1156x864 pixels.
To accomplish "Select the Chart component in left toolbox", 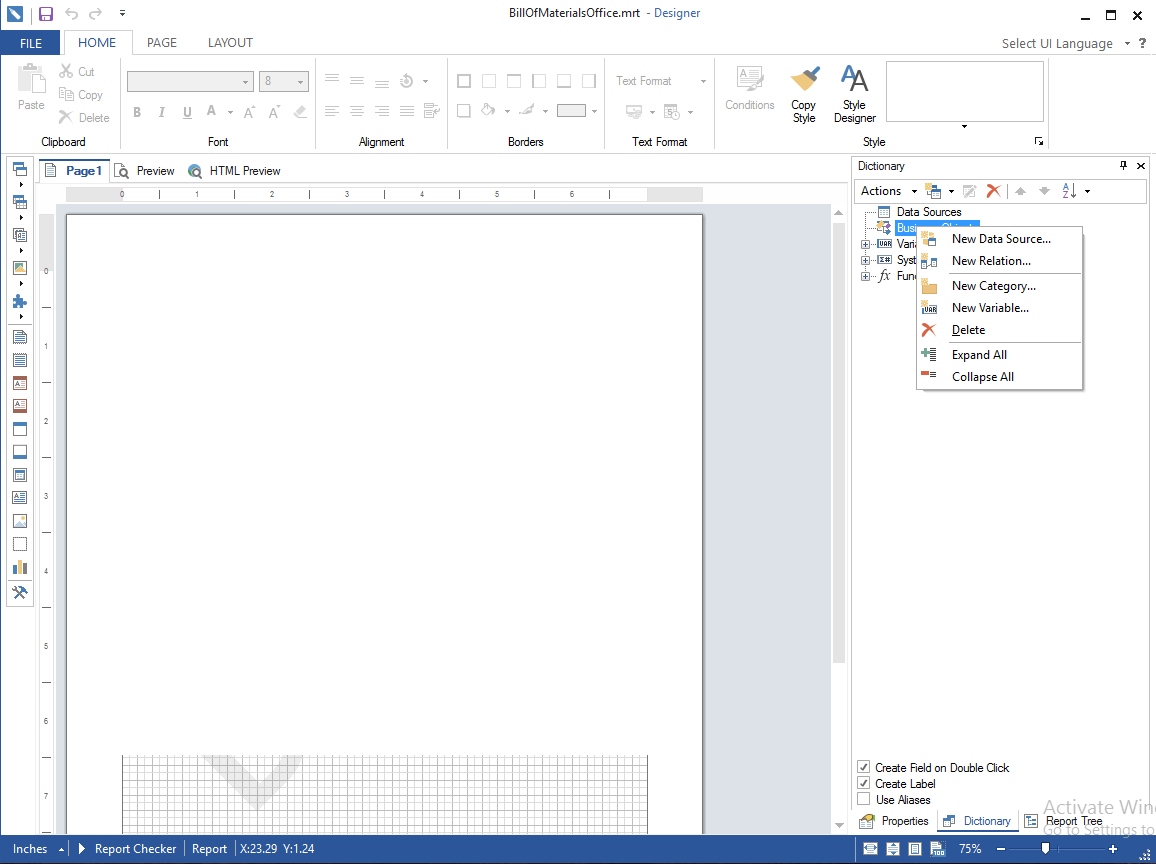I will coord(20,568).
